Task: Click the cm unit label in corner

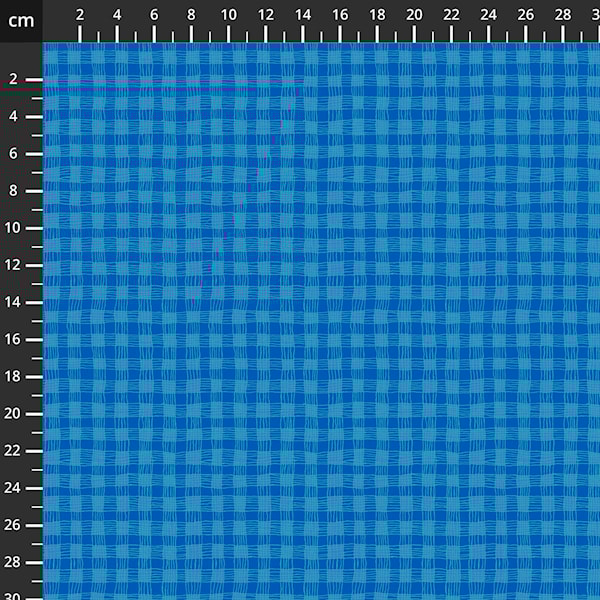Action: coord(21,20)
